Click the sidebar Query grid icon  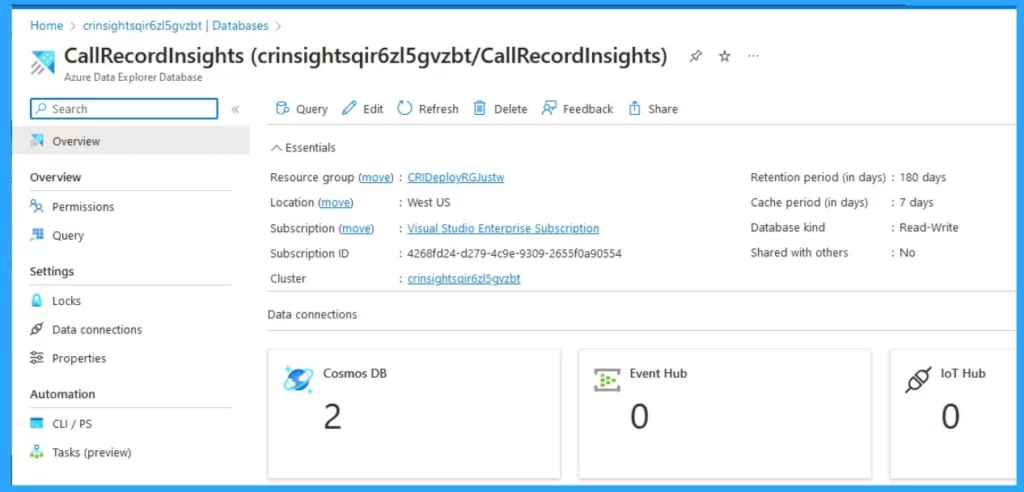[37, 235]
